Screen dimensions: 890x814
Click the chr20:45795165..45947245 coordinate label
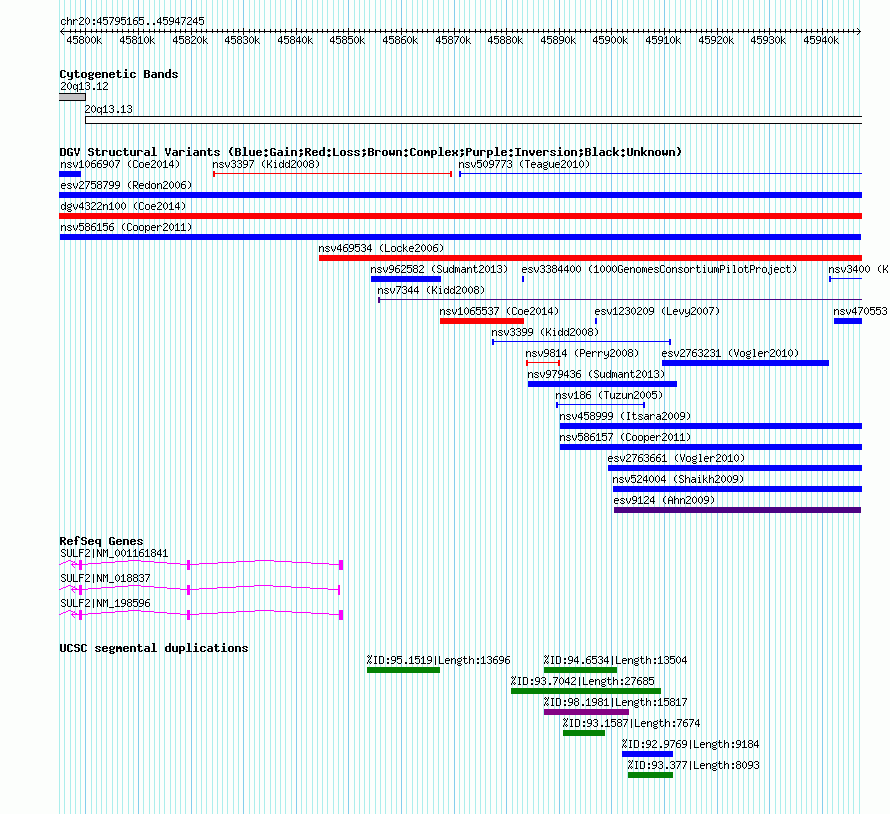[x=132, y=21]
